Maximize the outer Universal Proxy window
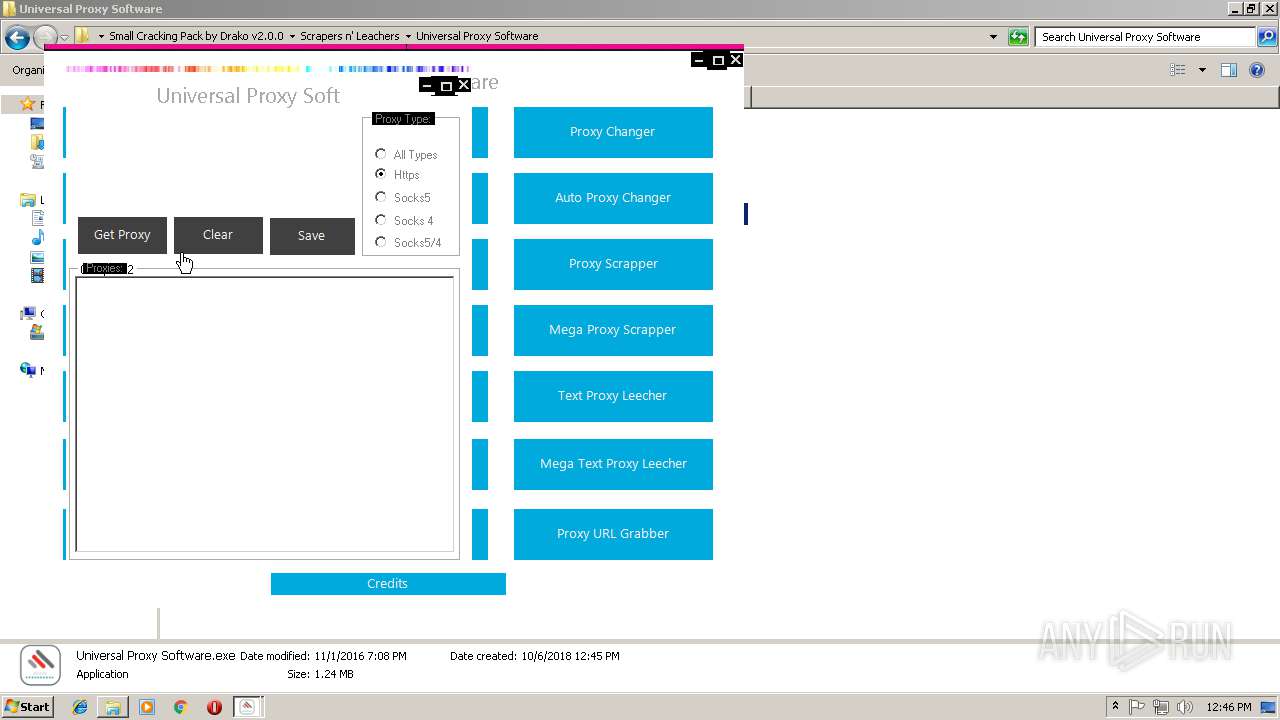Viewport: 1280px width, 720px height. [718, 60]
